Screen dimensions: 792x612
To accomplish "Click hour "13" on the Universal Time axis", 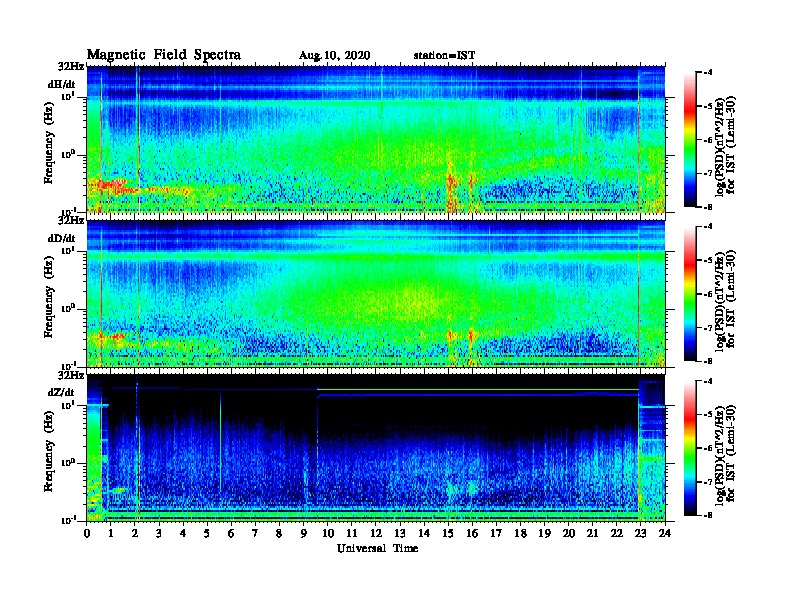I will tap(400, 533).
